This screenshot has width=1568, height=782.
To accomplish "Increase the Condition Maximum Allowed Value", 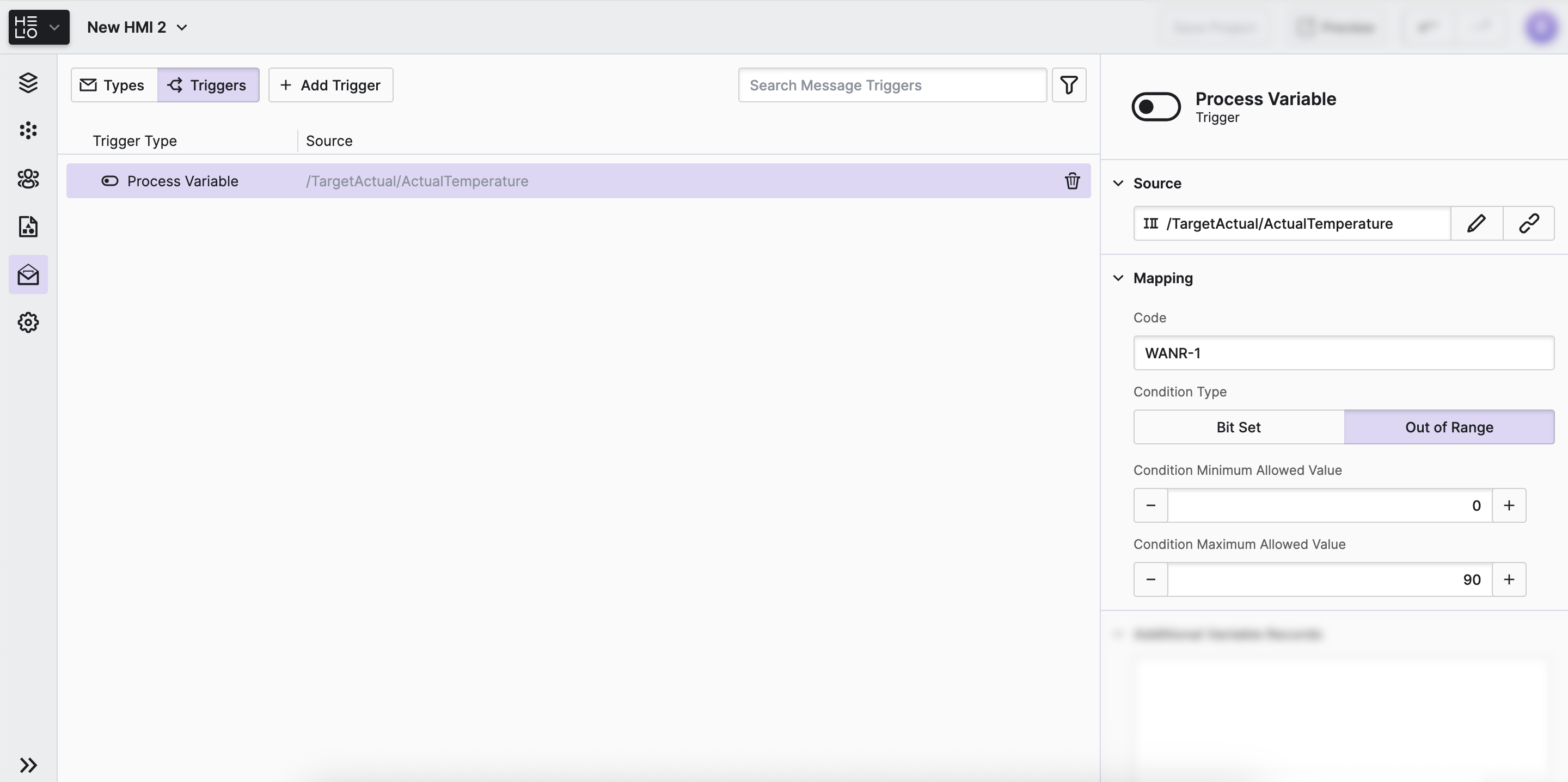I will coord(1508,579).
